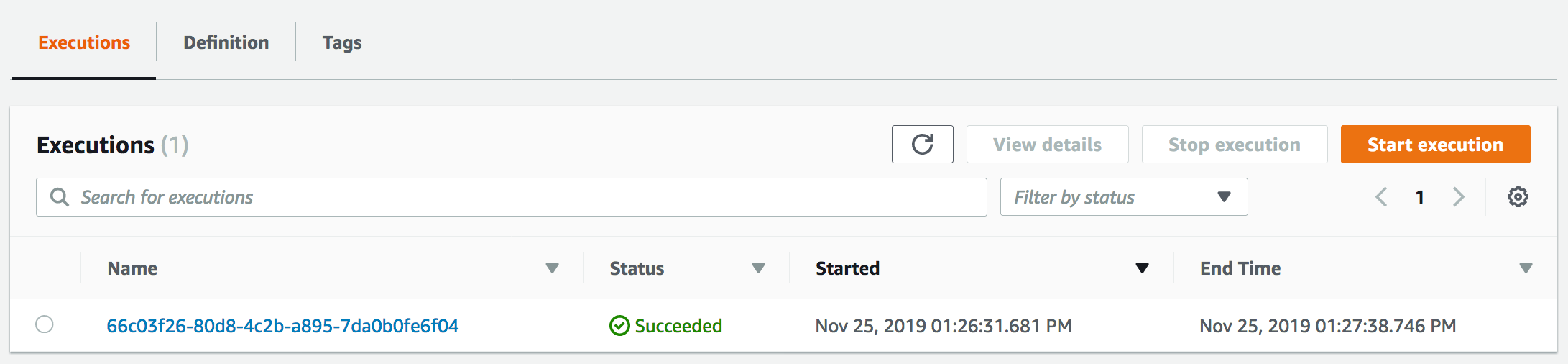Select the 66c03f26 execution radio button
Screen dimensions: 1568x364
pyautogui.click(x=45, y=324)
